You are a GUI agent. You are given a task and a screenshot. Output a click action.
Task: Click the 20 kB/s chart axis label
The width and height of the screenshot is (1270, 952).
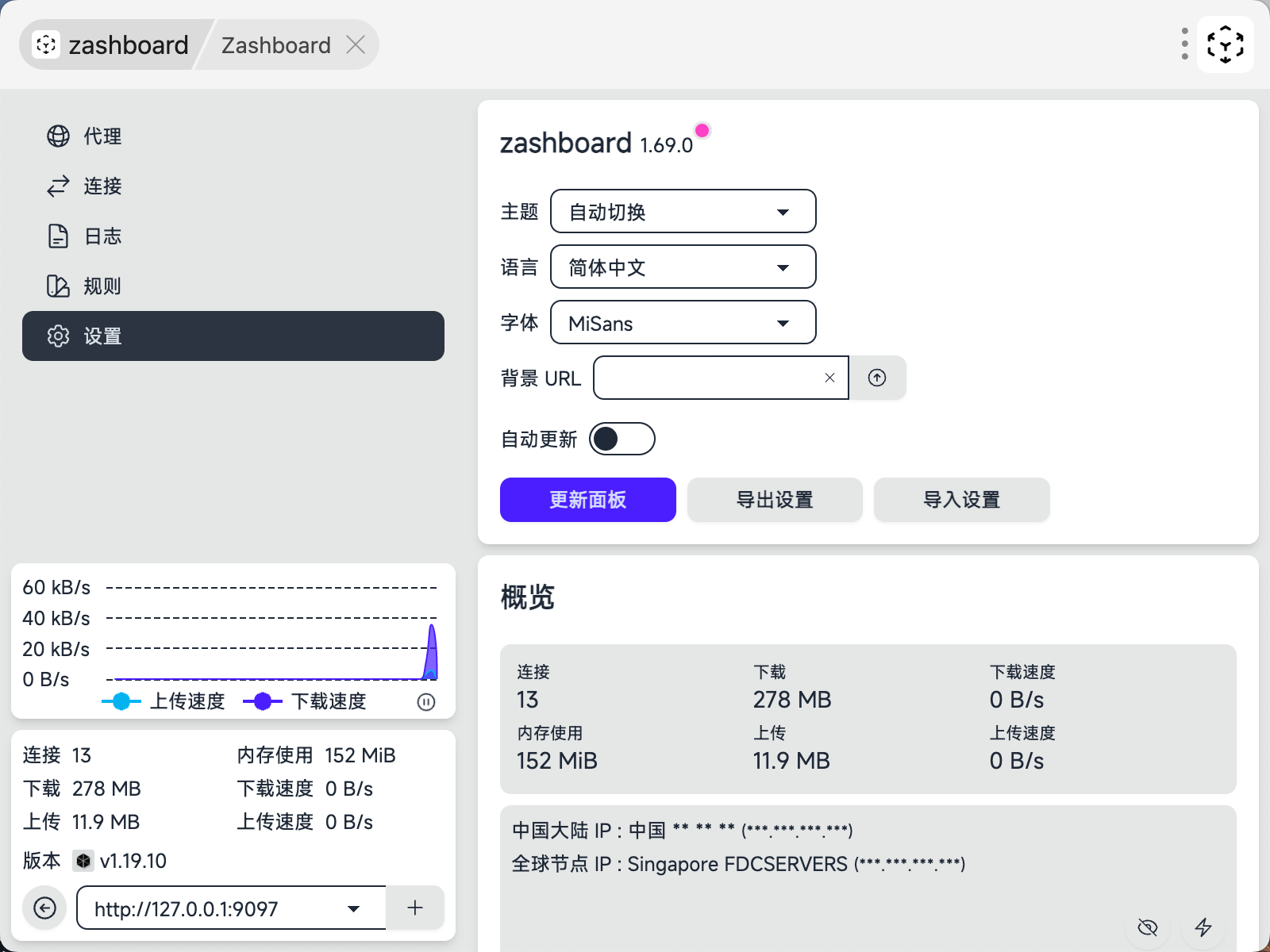[56, 649]
